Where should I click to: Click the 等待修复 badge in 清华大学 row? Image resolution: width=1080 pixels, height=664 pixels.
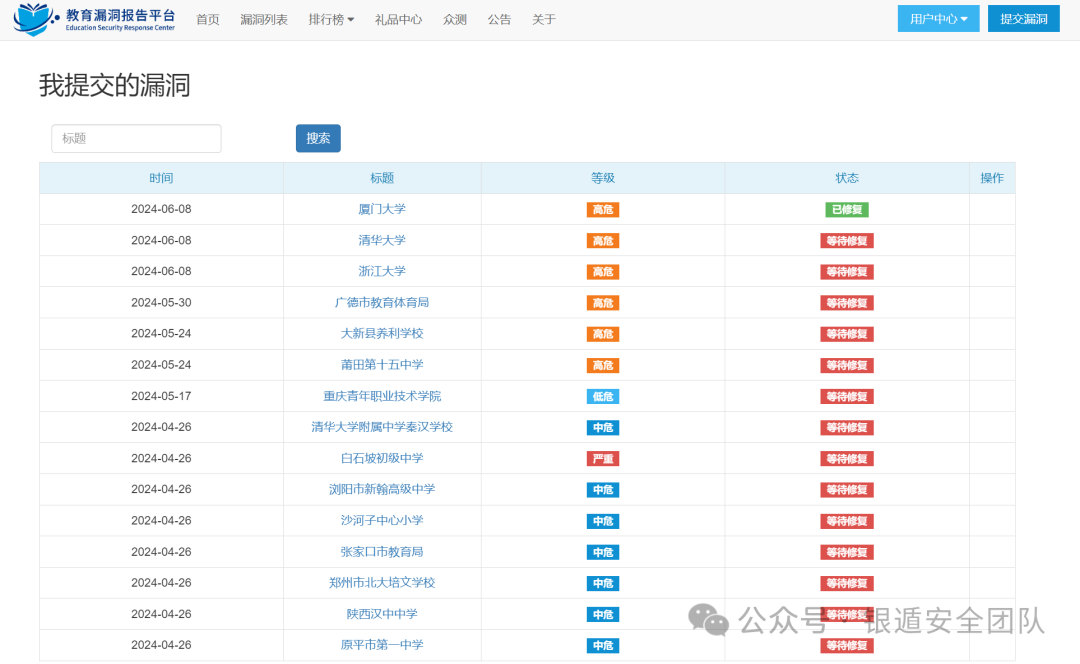[x=847, y=241]
